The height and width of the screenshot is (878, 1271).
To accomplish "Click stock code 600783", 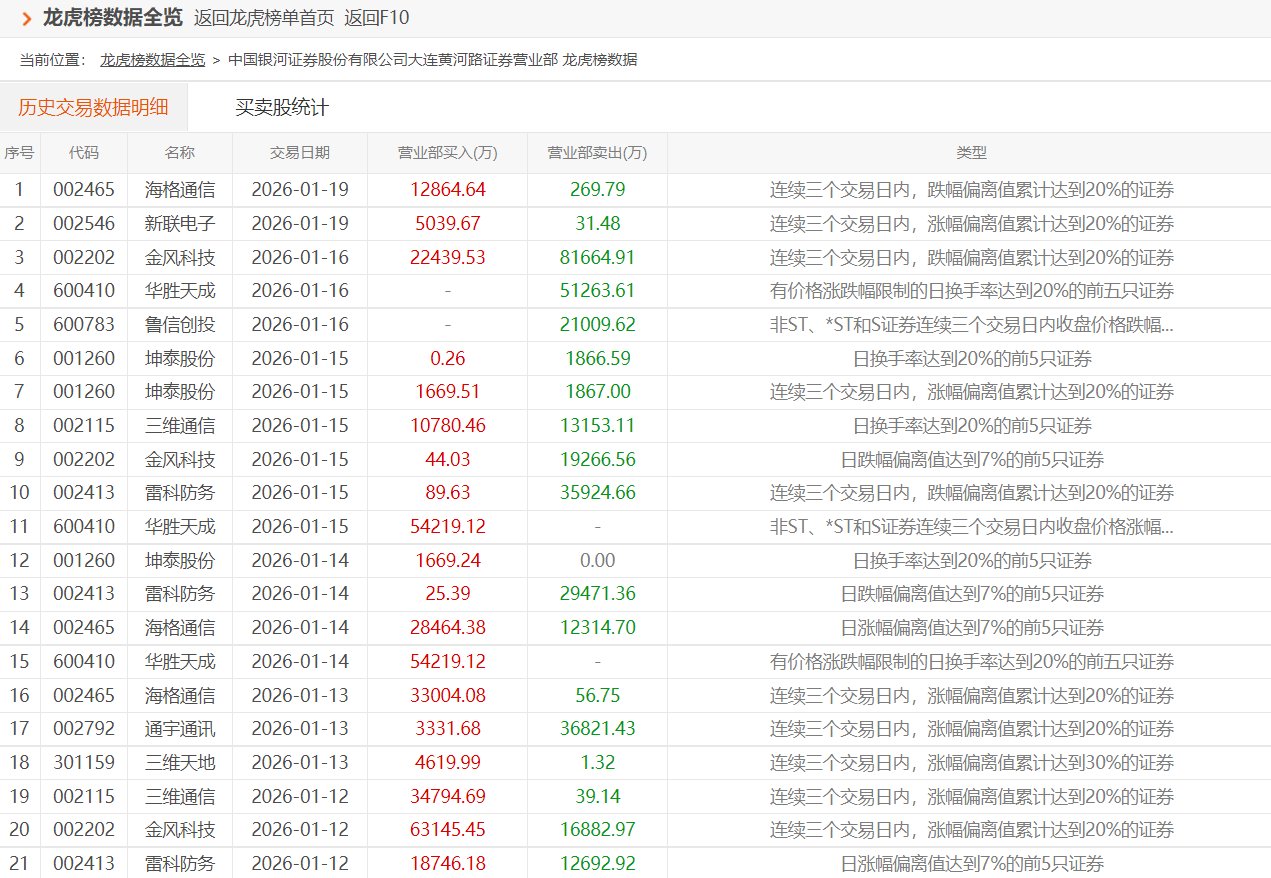I will [x=84, y=325].
